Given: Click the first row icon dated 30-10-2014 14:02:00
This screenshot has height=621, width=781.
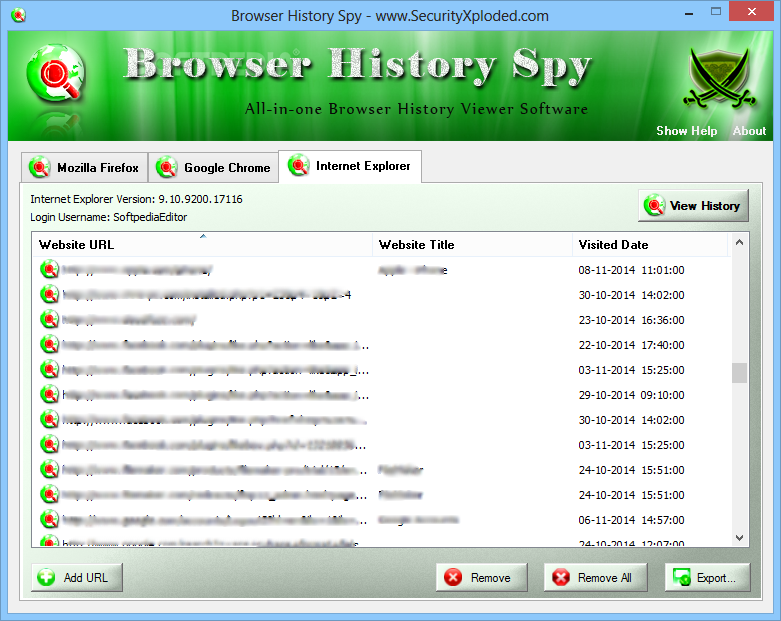Looking at the screenshot, I should coord(49,294).
